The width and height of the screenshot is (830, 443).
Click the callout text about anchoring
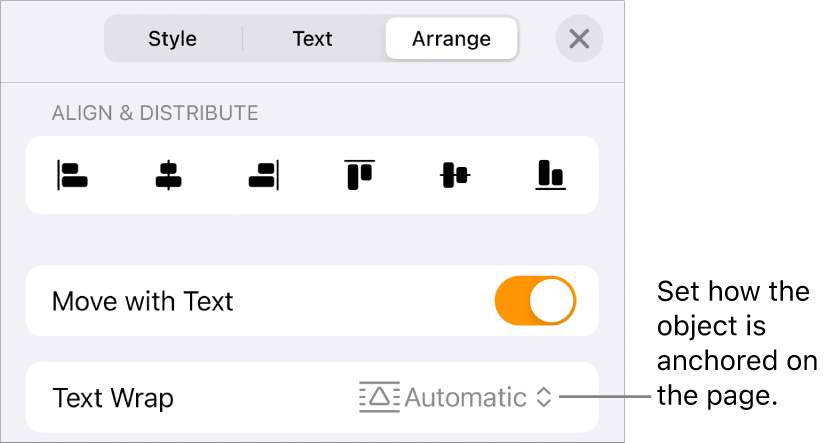click(735, 344)
